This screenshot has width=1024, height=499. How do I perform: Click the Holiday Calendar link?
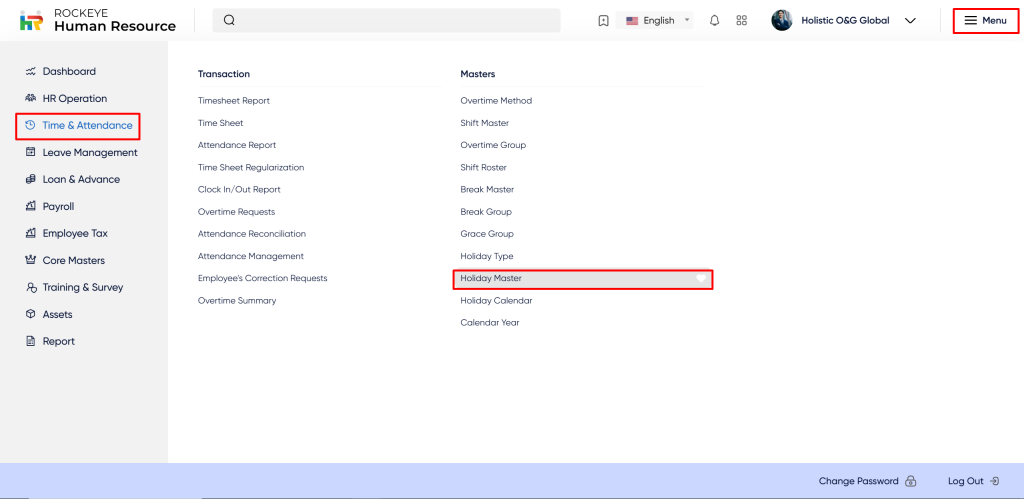pos(496,300)
